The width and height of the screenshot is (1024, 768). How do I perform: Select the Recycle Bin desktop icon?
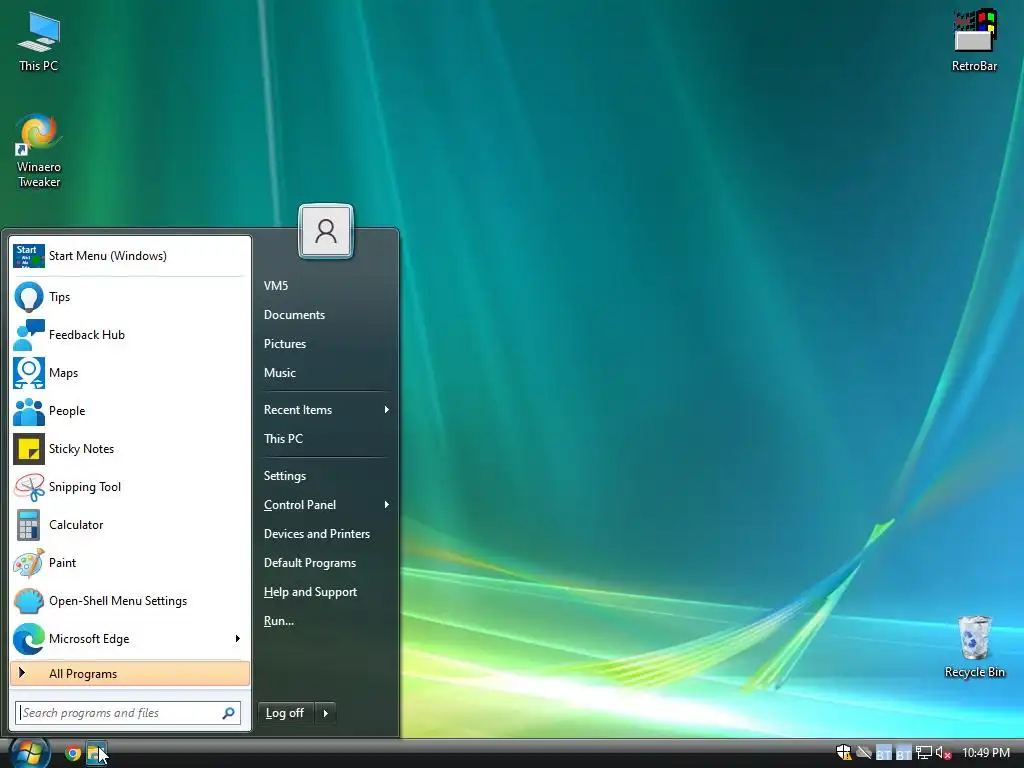(x=974, y=647)
